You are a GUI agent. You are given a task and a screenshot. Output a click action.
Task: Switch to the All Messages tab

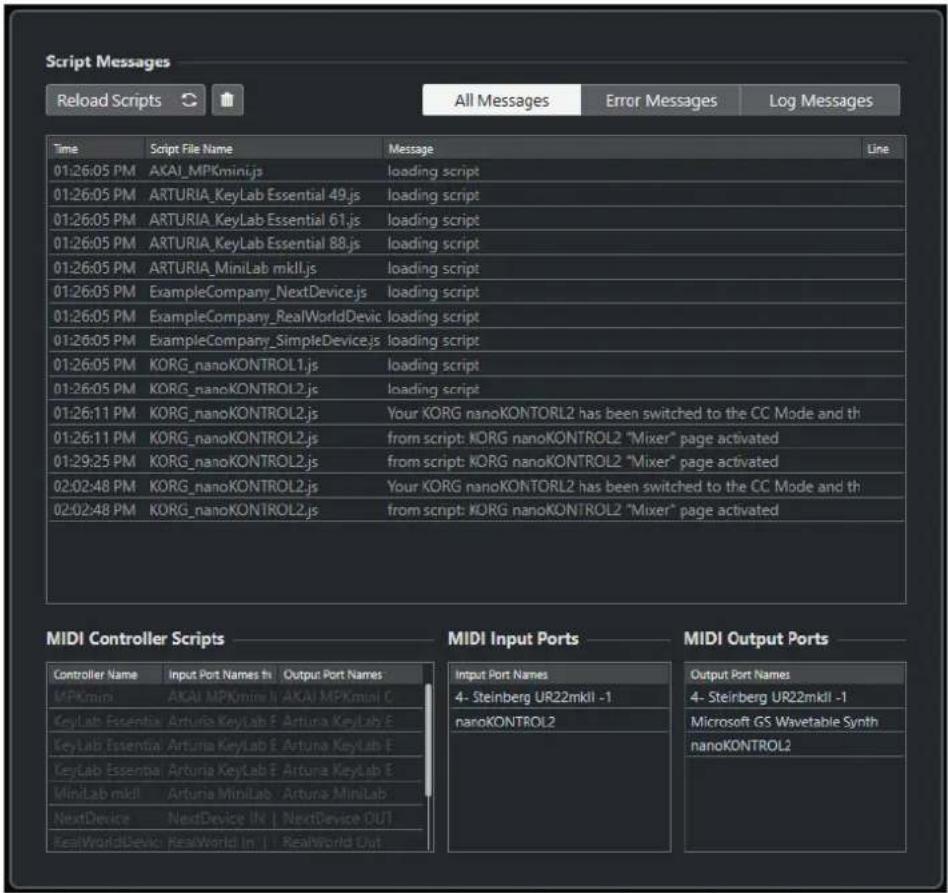[x=502, y=100]
